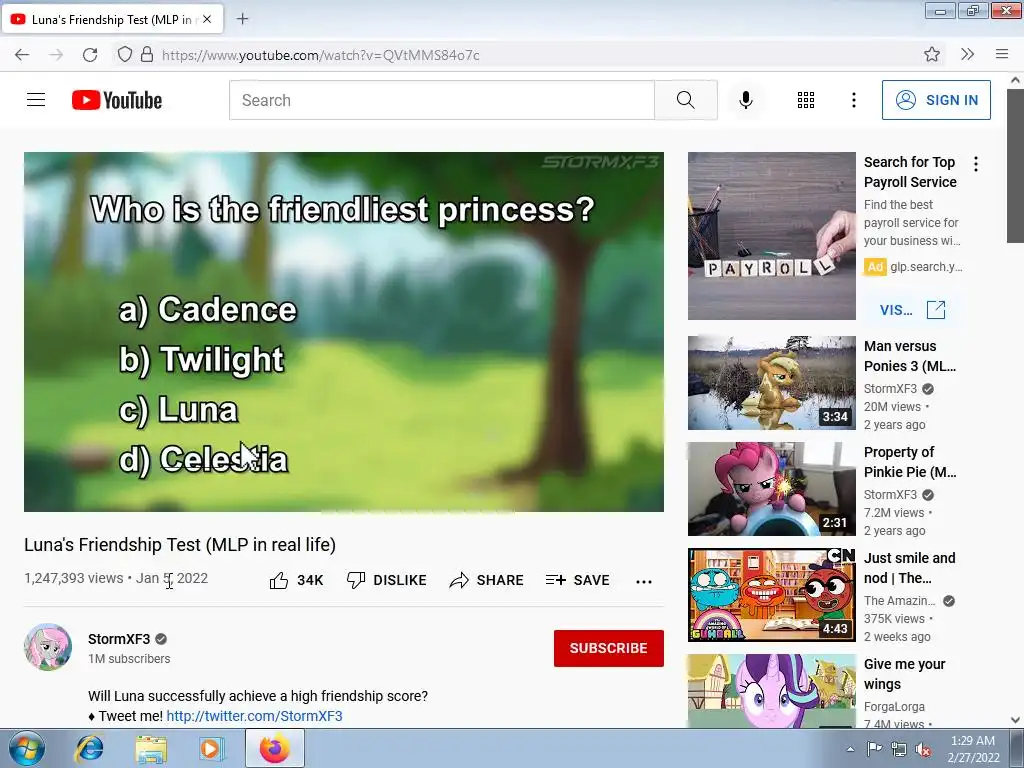
Task: Open the Action Center flag icon
Action: (874, 750)
